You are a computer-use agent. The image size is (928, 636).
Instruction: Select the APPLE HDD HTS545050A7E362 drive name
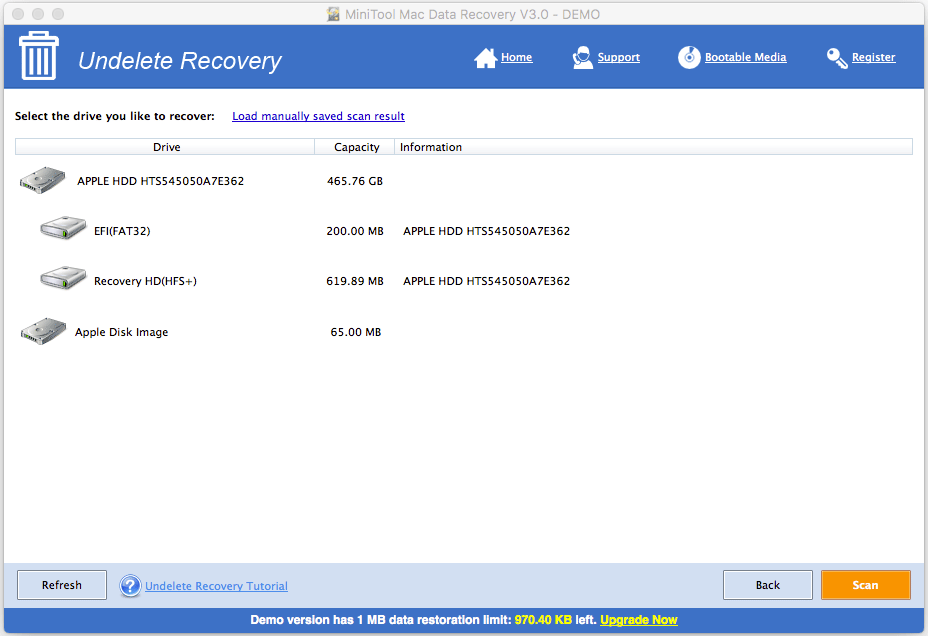160,181
